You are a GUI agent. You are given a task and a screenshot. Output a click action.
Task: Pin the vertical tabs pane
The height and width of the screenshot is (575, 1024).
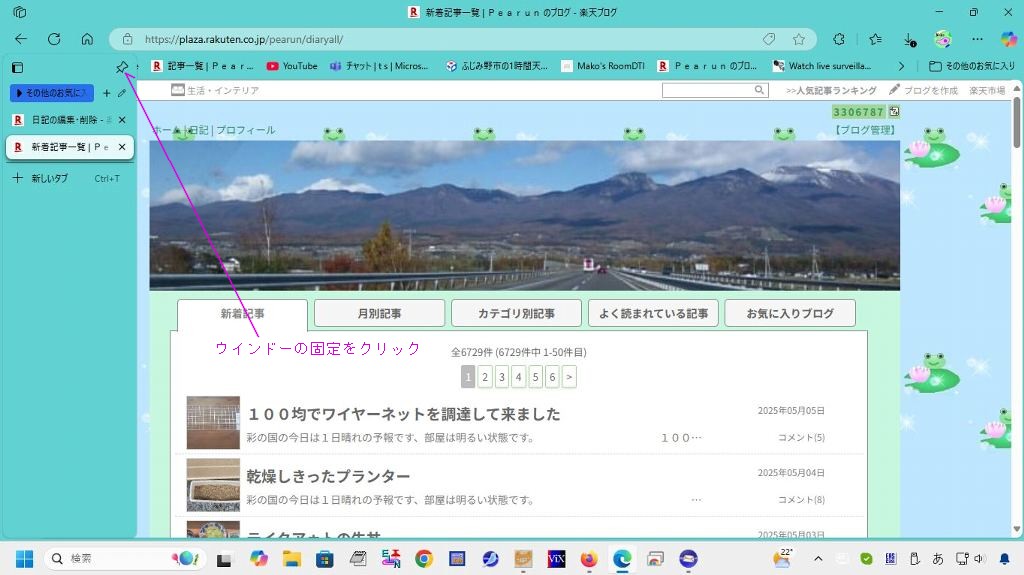(x=122, y=67)
